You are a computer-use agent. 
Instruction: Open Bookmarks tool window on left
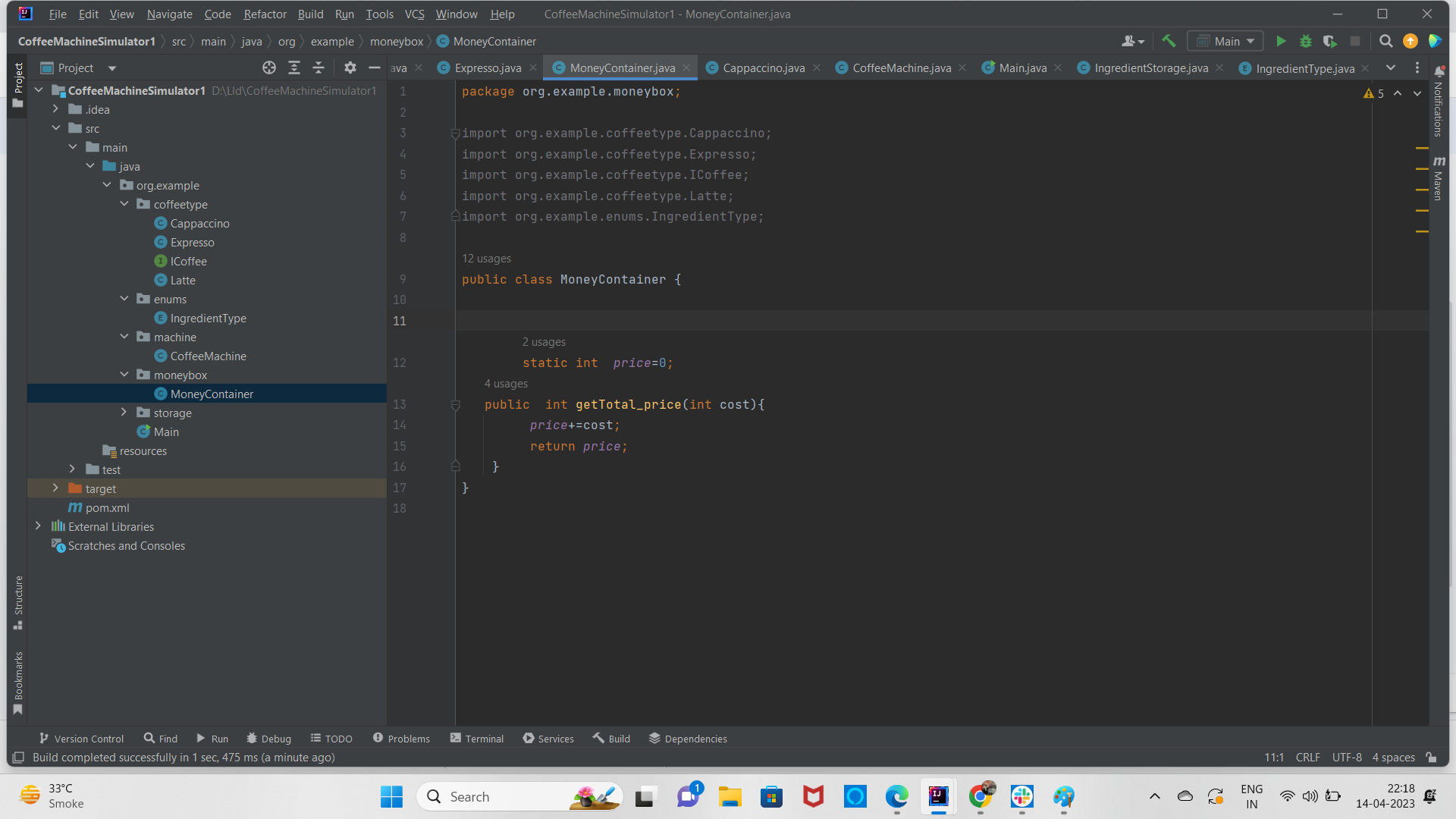click(18, 682)
